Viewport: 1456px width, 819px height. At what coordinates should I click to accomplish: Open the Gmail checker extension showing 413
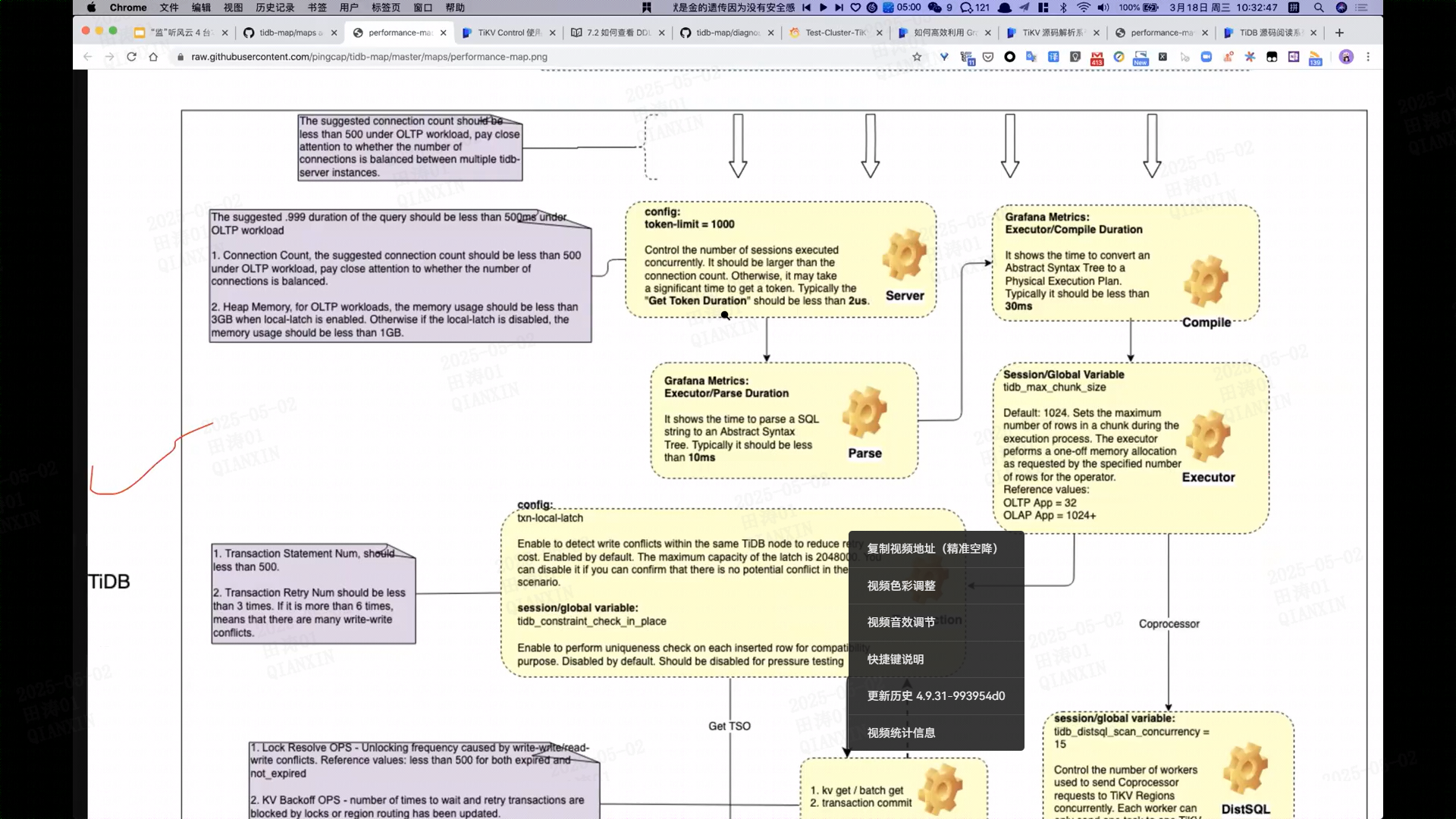[1097, 58]
